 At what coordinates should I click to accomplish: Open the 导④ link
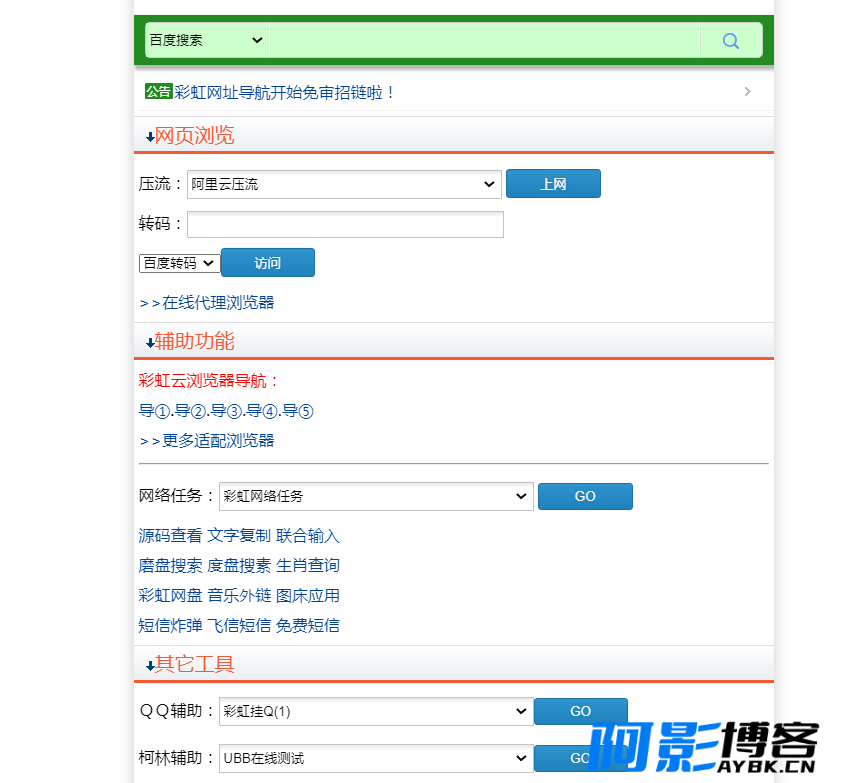coord(262,411)
